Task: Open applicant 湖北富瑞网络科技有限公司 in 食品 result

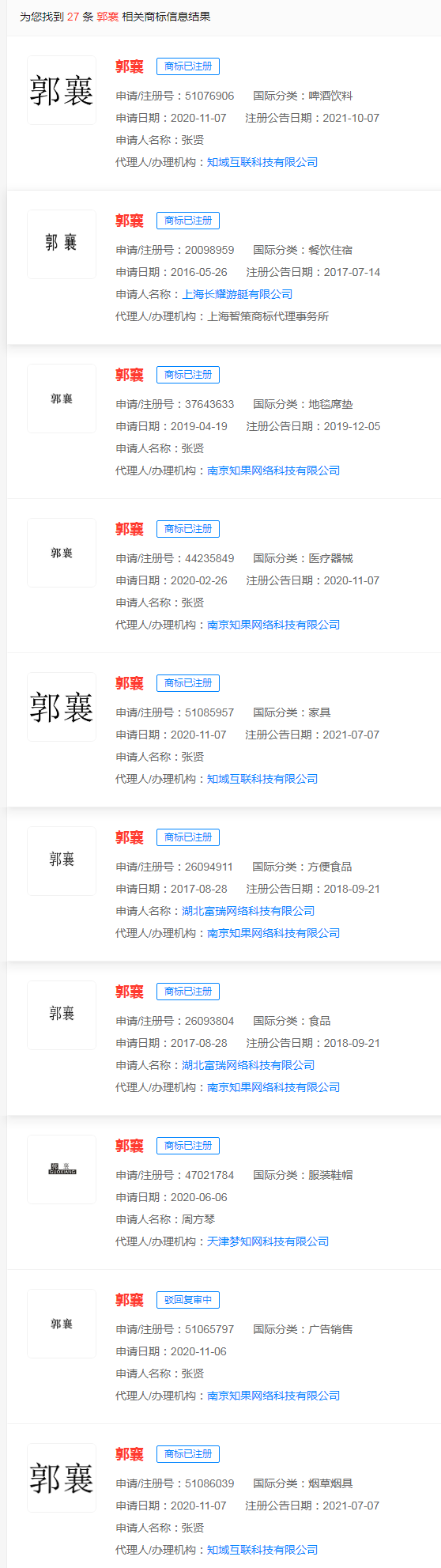Action: click(x=248, y=1065)
